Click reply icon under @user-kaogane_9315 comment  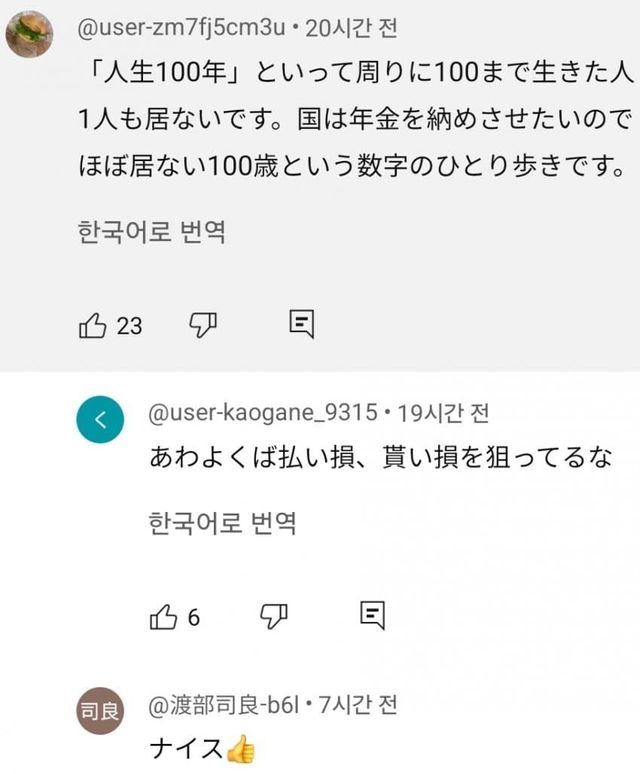[372, 615]
